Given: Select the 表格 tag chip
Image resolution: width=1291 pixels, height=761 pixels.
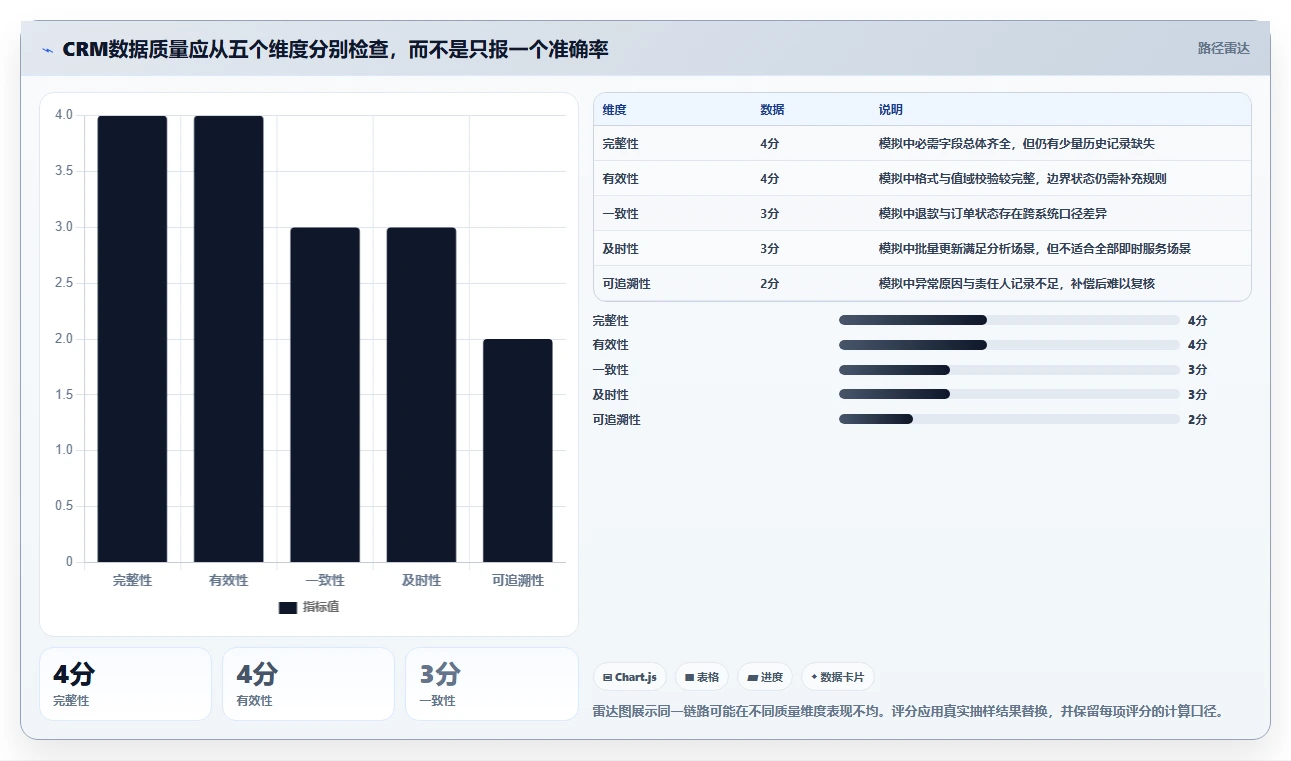Looking at the screenshot, I should tap(702, 677).
